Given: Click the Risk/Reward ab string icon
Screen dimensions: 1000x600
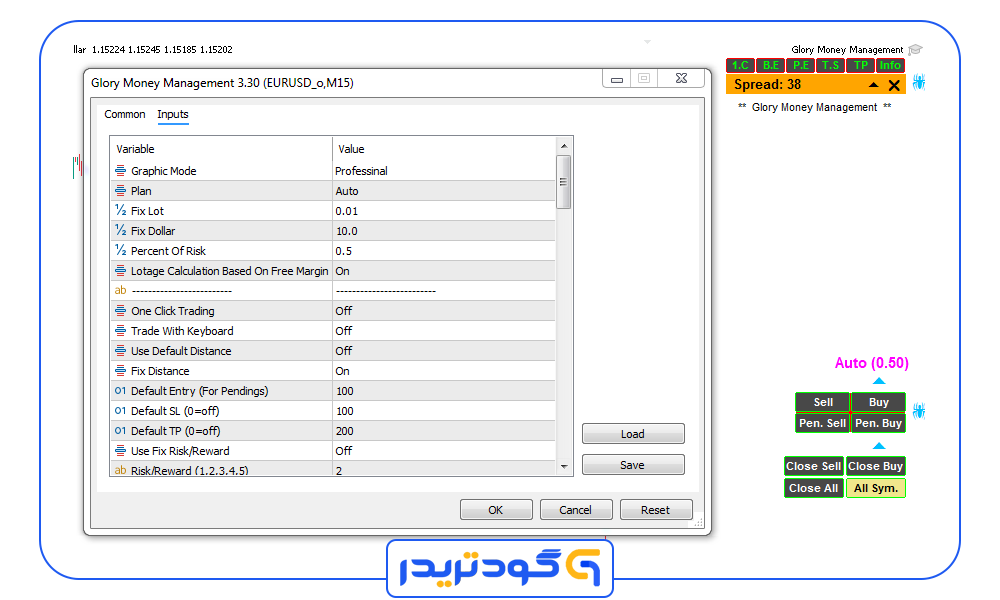Looking at the screenshot, I should pos(121,471).
